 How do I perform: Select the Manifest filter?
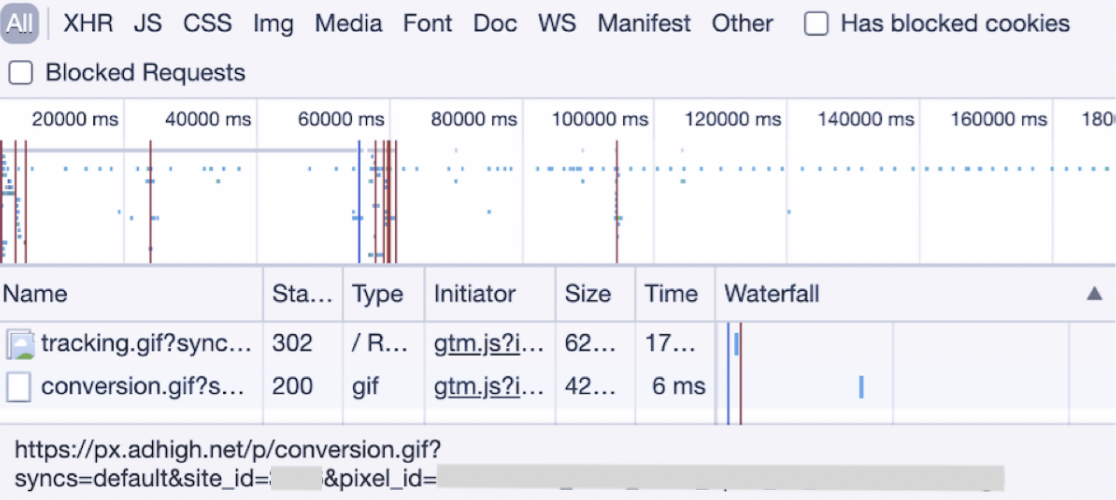(x=644, y=24)
